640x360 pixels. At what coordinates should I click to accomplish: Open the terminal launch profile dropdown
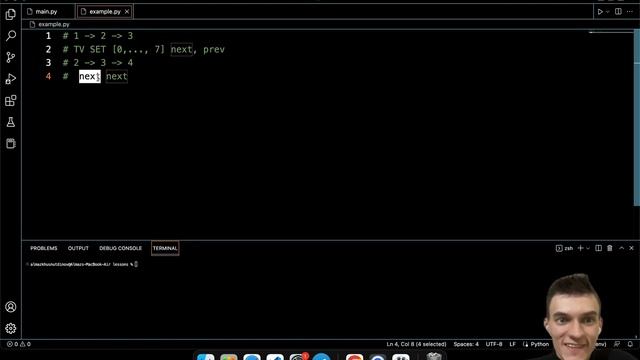pyautogui.click(x=588, y=248)
